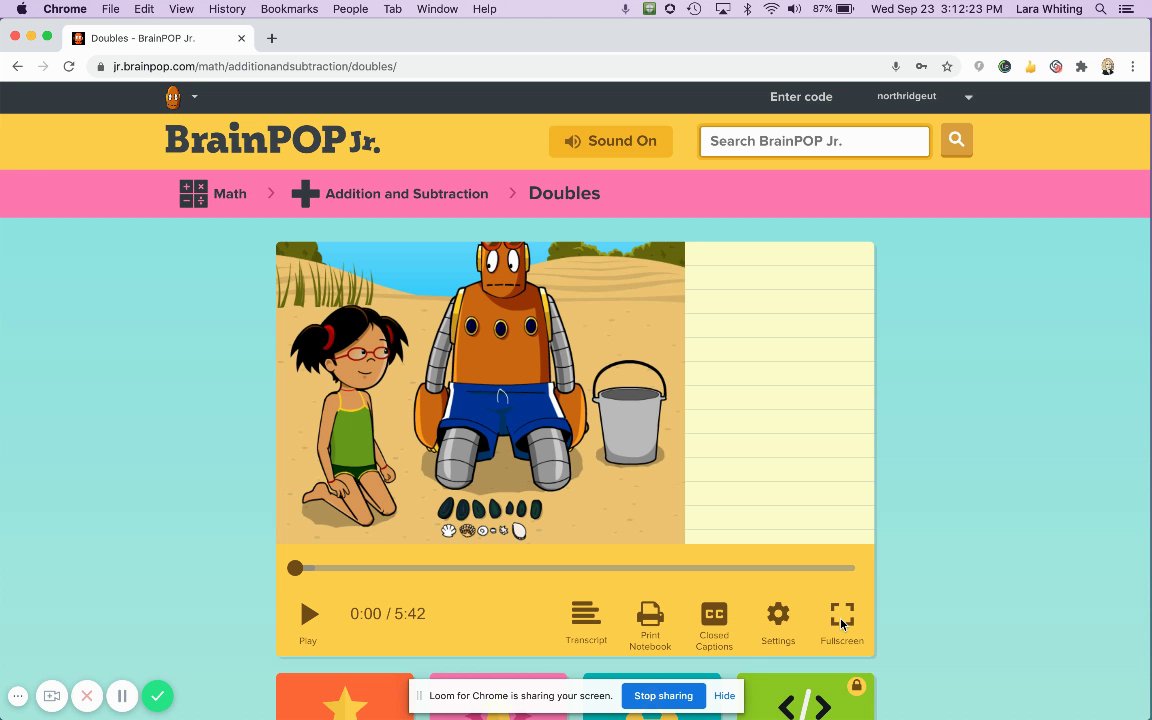Screen dimensions: 1152x720
Task: Click the BrainPOP Jr. logo
Action: click(273, 140)
